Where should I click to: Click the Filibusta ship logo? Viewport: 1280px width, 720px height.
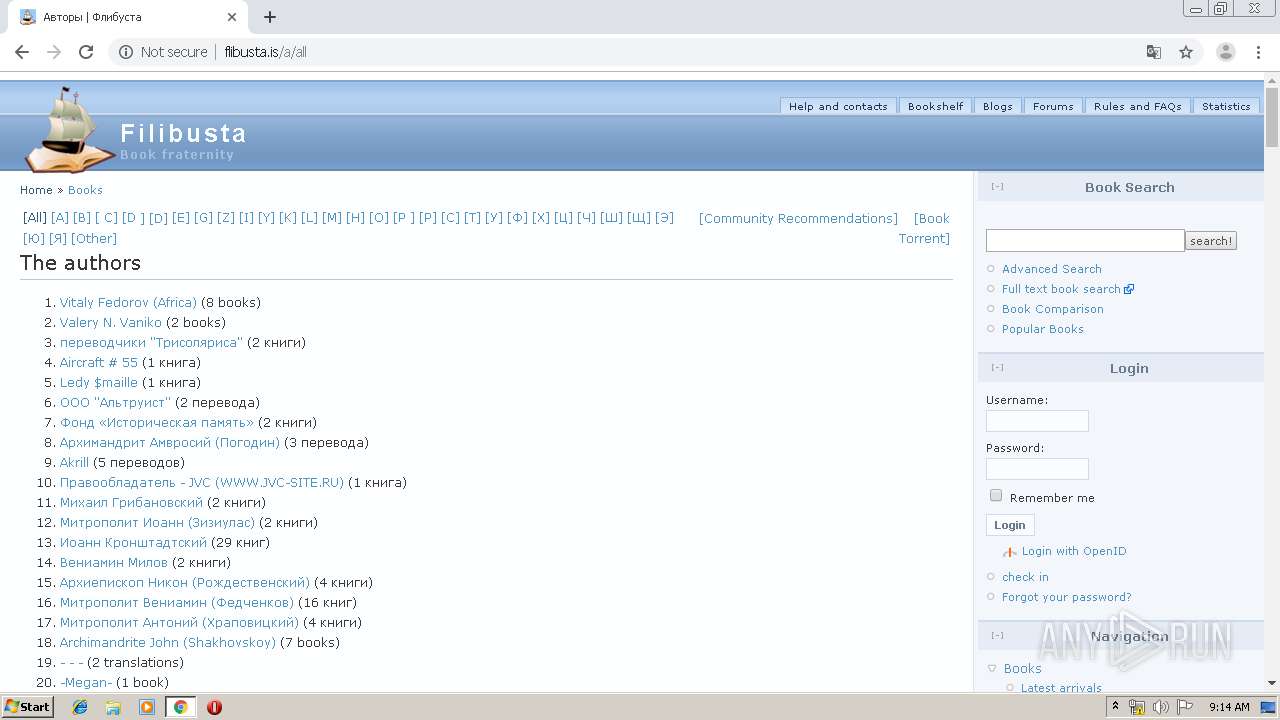coord(68,130)
